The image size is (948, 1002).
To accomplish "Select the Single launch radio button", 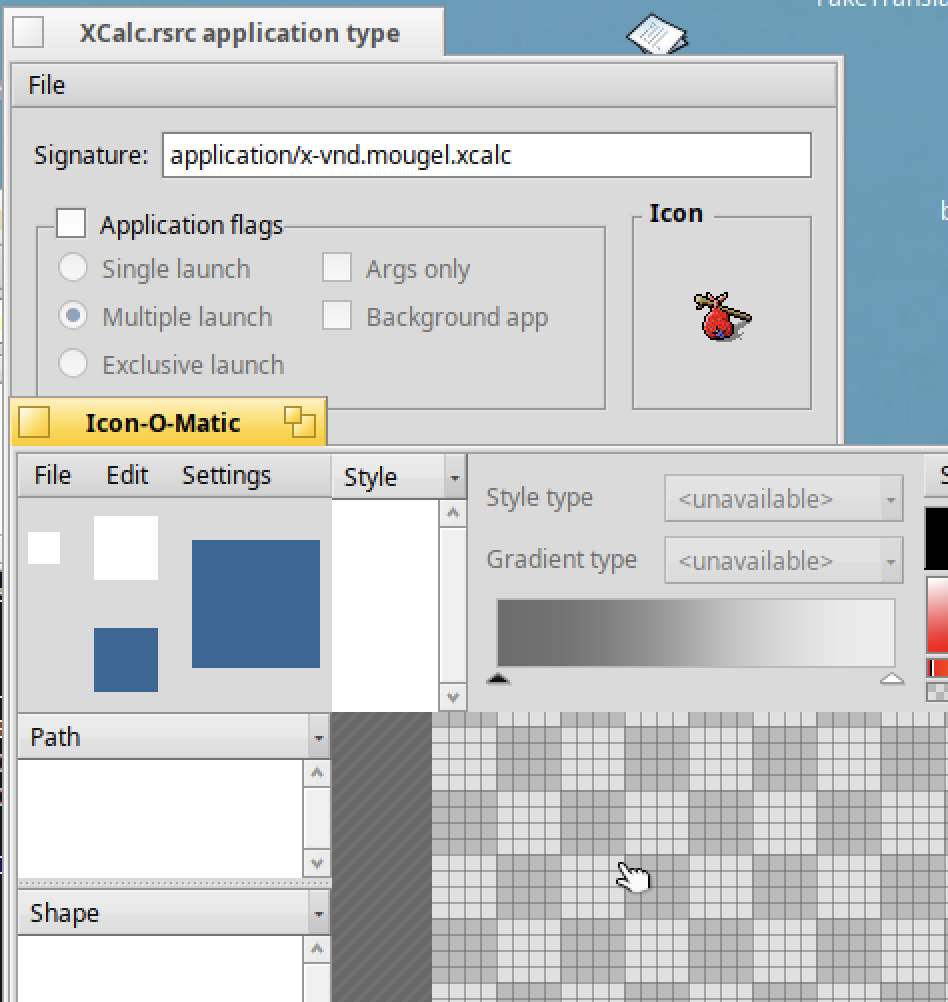I will [73, 268].
